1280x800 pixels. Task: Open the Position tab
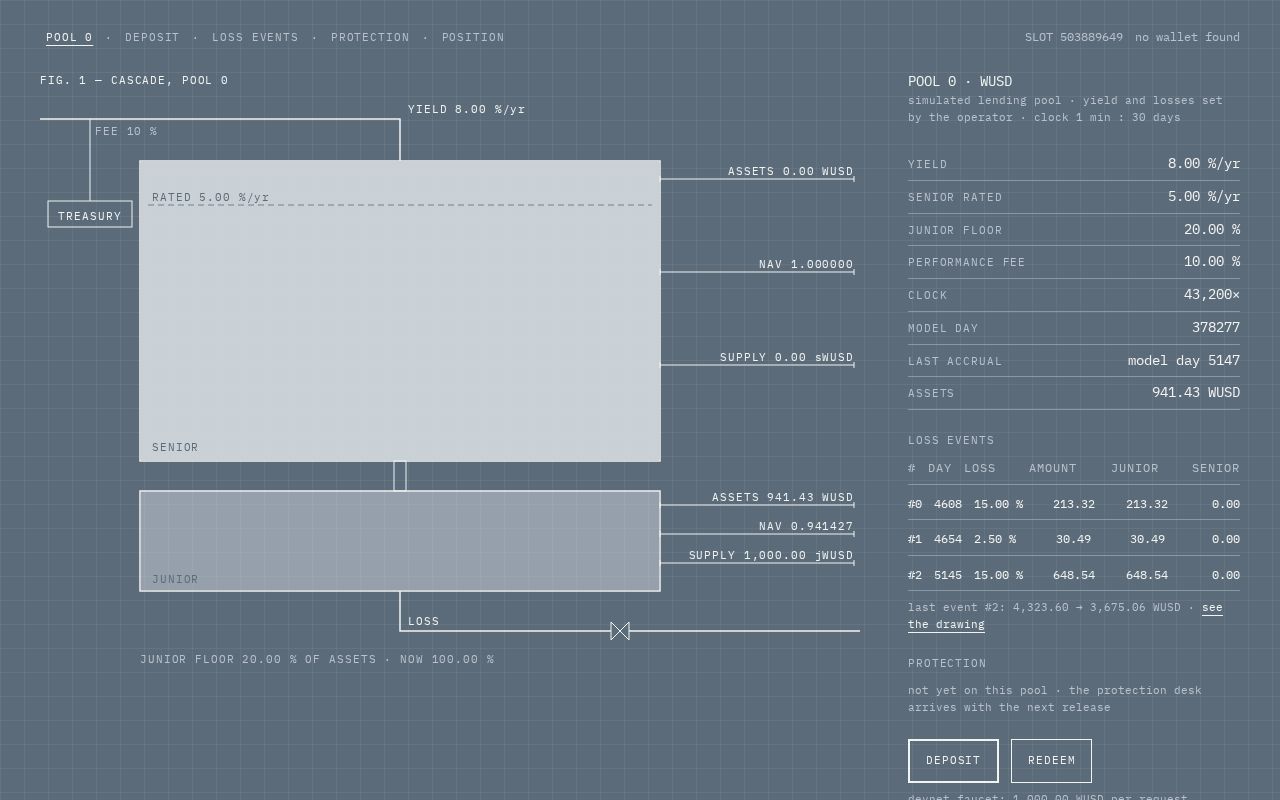[x=473, y=38]
